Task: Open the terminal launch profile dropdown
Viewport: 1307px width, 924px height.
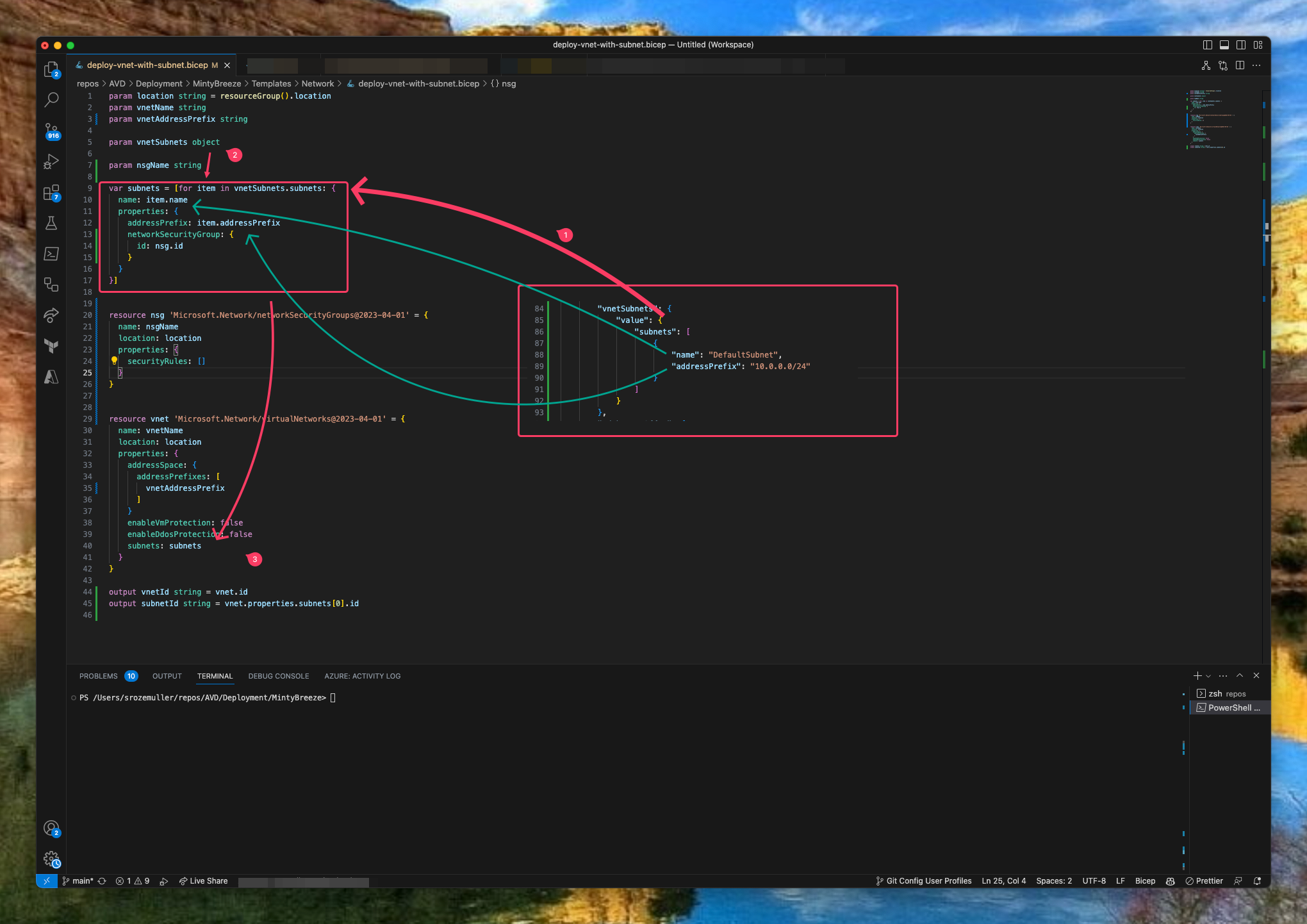Action: [1208, 675]
